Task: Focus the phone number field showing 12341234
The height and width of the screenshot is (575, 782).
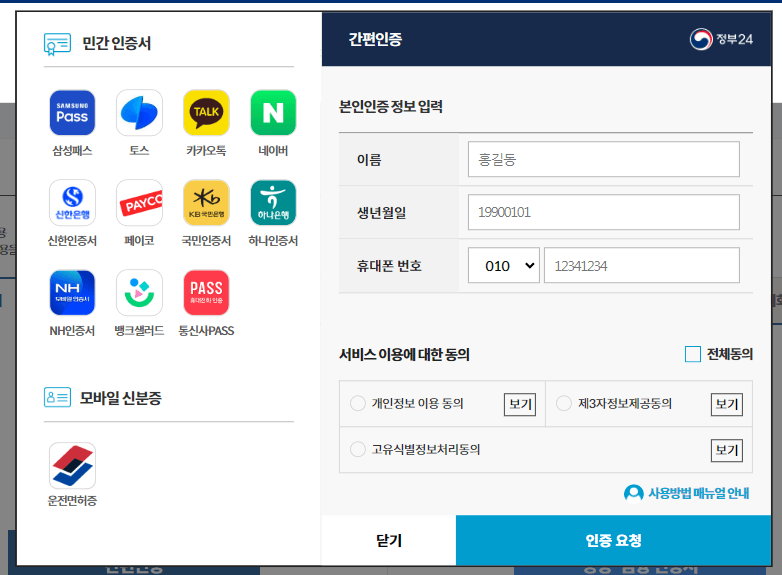Action: pyautogui.click(x=642, y=265)
